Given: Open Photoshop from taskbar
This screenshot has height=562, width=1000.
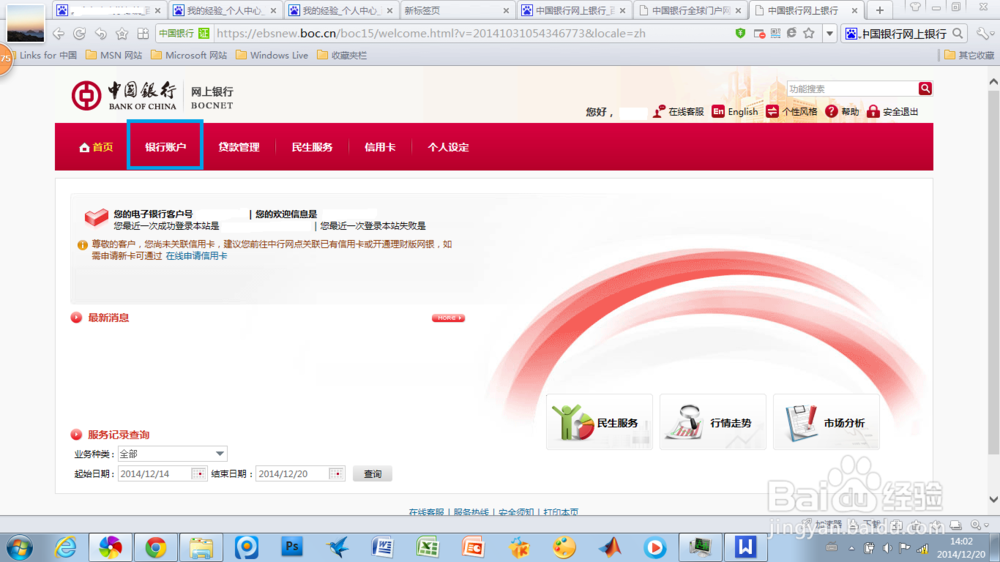Looking at the screenshot, I should click(291, 547).
